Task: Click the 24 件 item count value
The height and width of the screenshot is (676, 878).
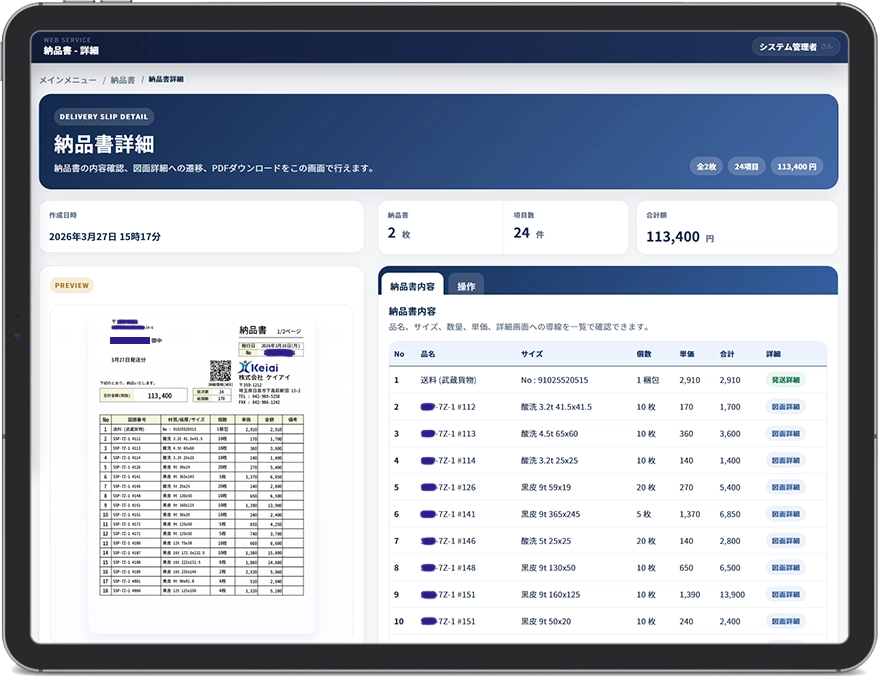Action: (529, 233)
